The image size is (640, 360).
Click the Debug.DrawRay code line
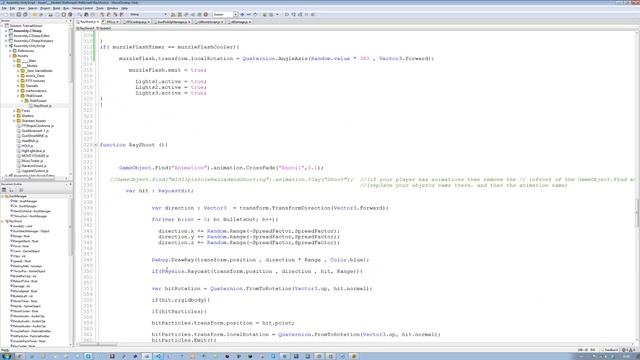point(260,260)
